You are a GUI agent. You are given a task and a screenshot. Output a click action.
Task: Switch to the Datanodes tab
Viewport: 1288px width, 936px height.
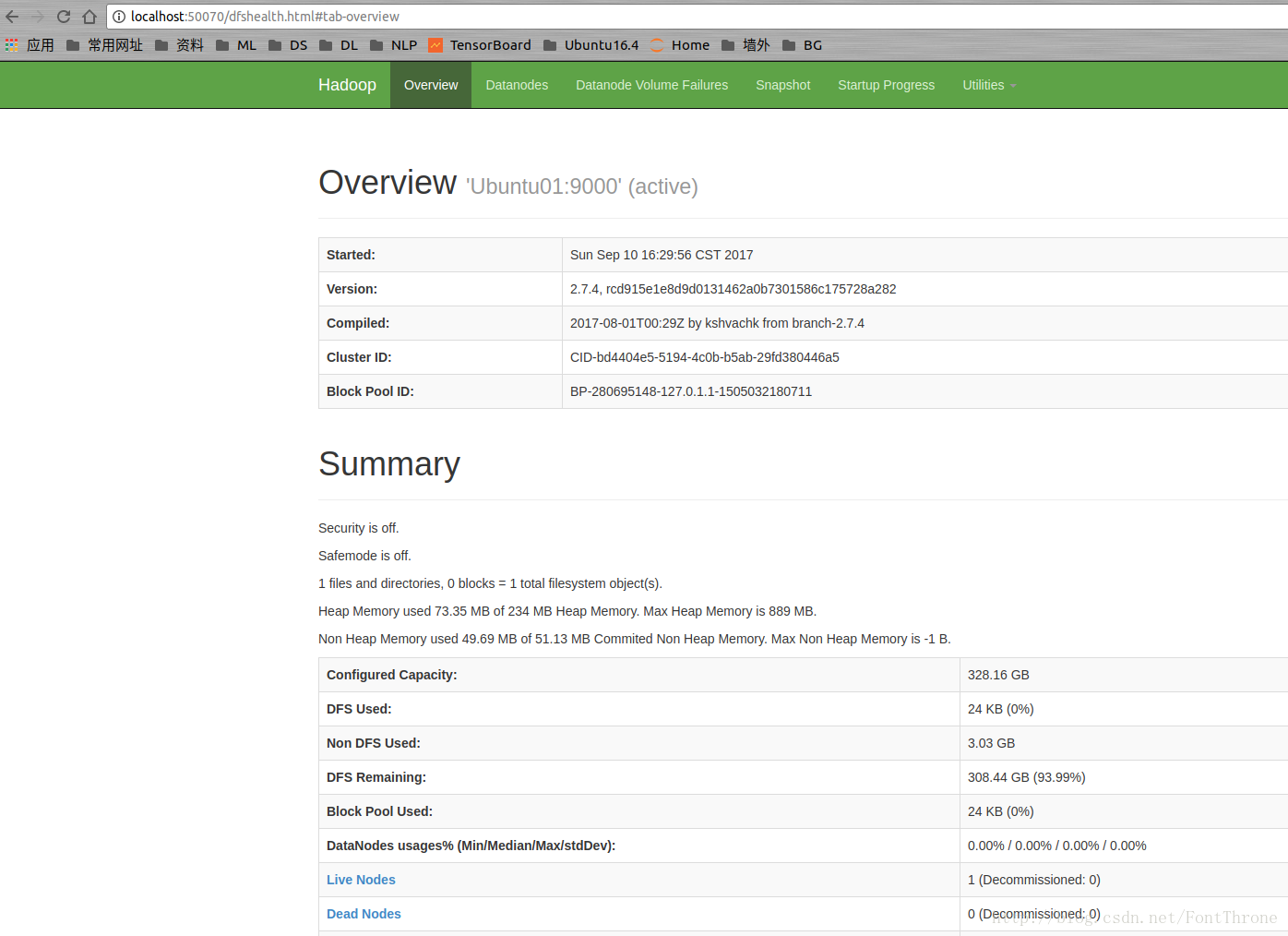pyautogui.click(x=517, y=85)
